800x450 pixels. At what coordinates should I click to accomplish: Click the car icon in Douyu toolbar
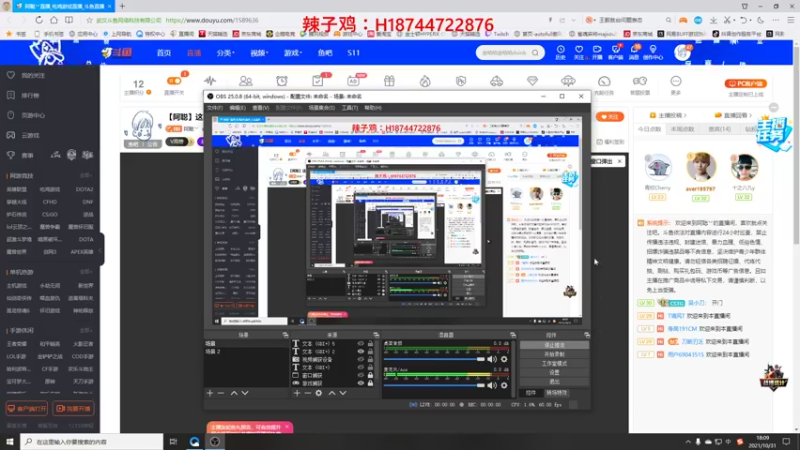click(x=496, y=81)
